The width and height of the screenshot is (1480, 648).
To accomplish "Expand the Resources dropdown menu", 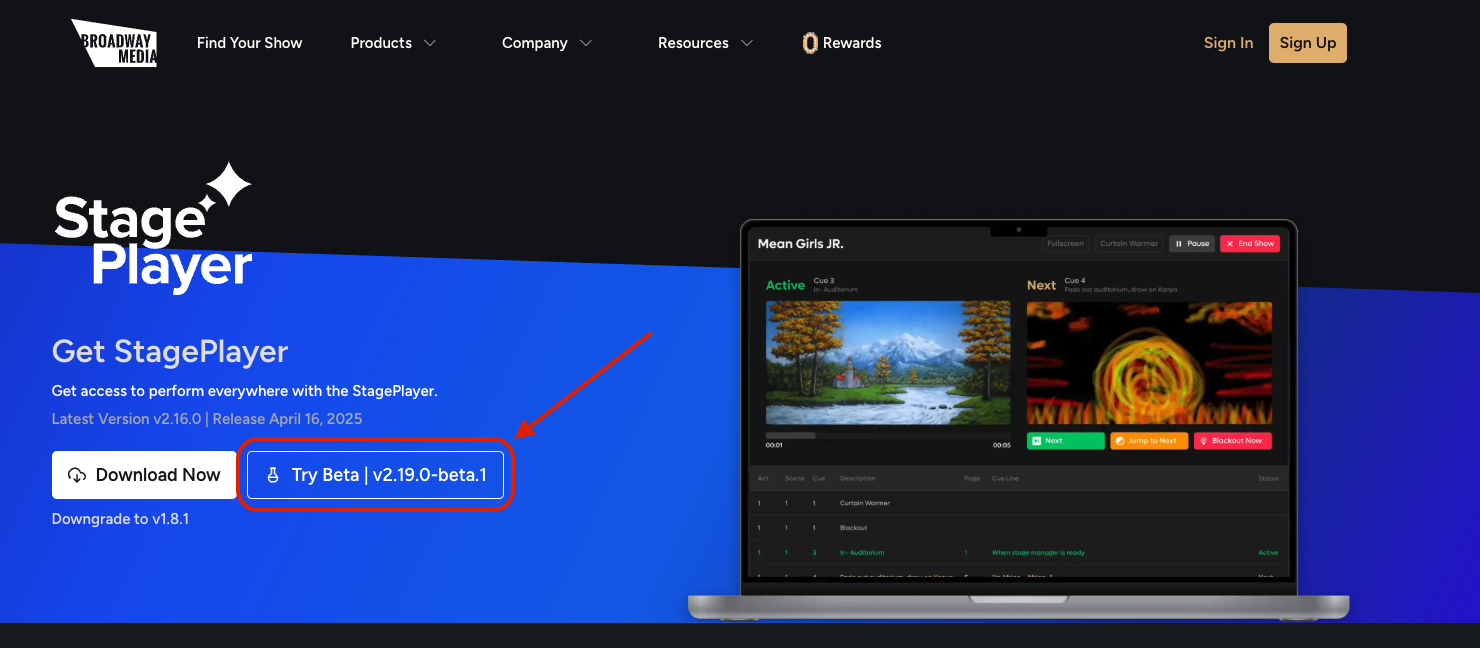I will tap(705, 43).
